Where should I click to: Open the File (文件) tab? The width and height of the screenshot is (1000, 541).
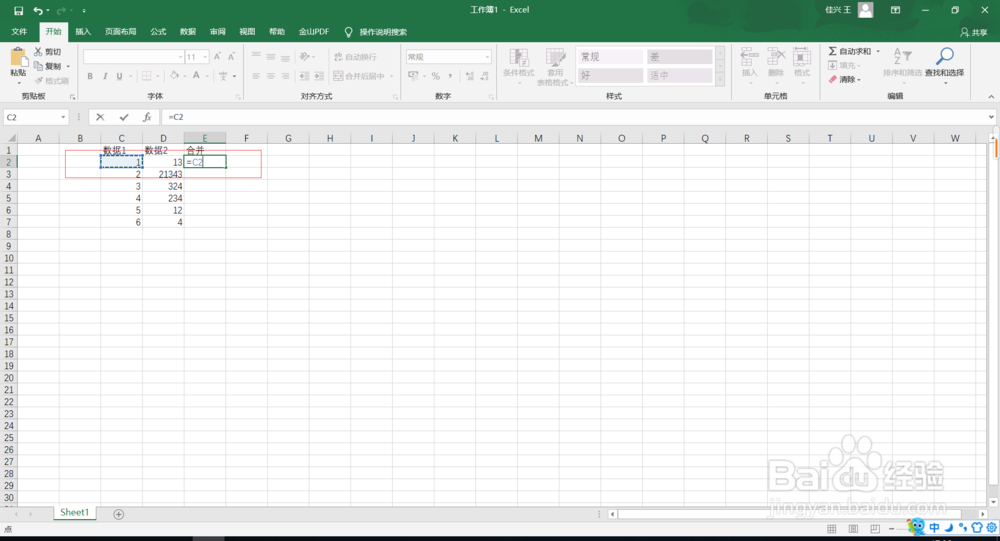pyautogui.click(x=19, y=32)
